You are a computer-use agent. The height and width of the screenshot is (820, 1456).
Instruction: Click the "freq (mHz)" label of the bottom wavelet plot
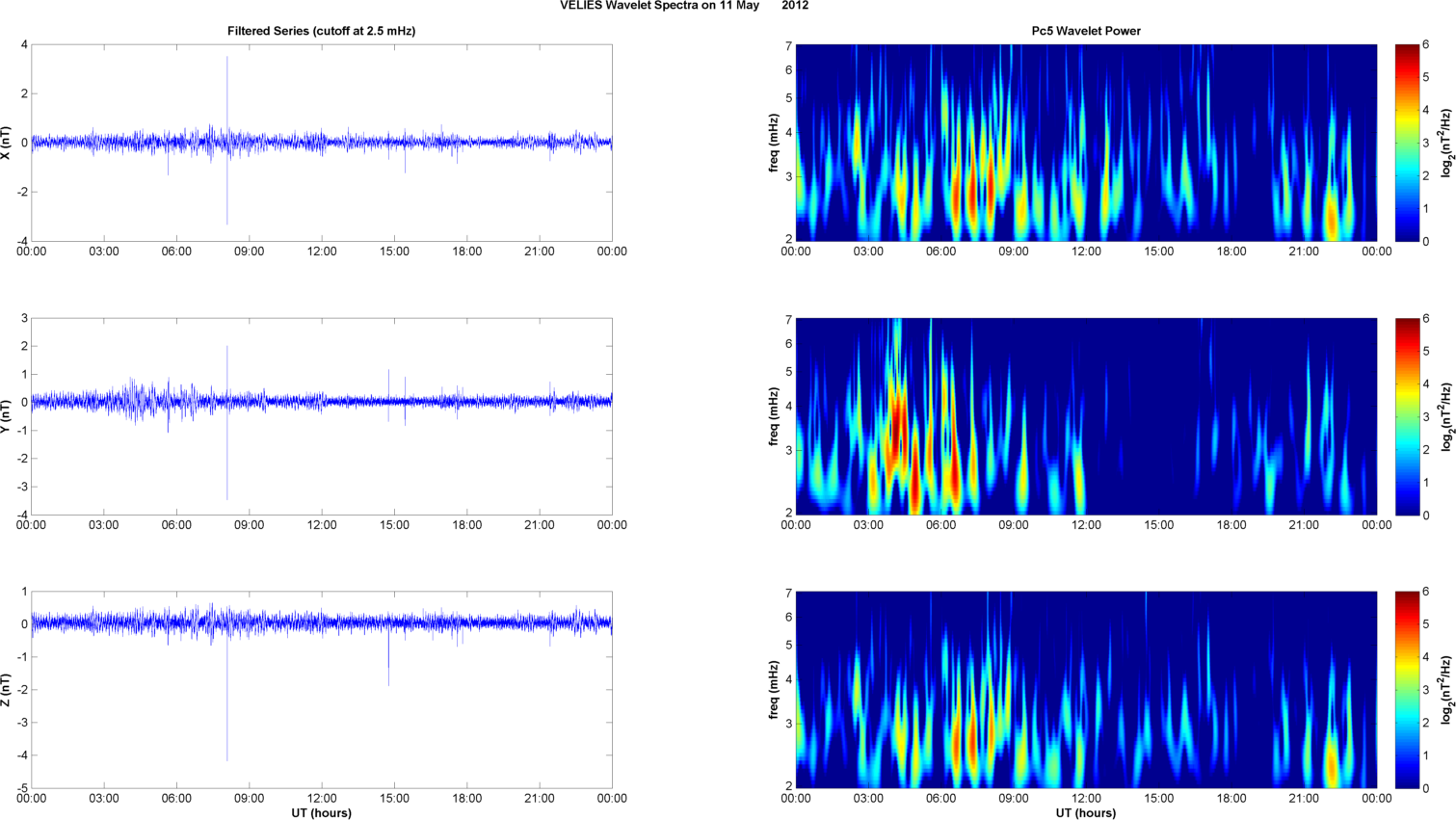[774, 690]
